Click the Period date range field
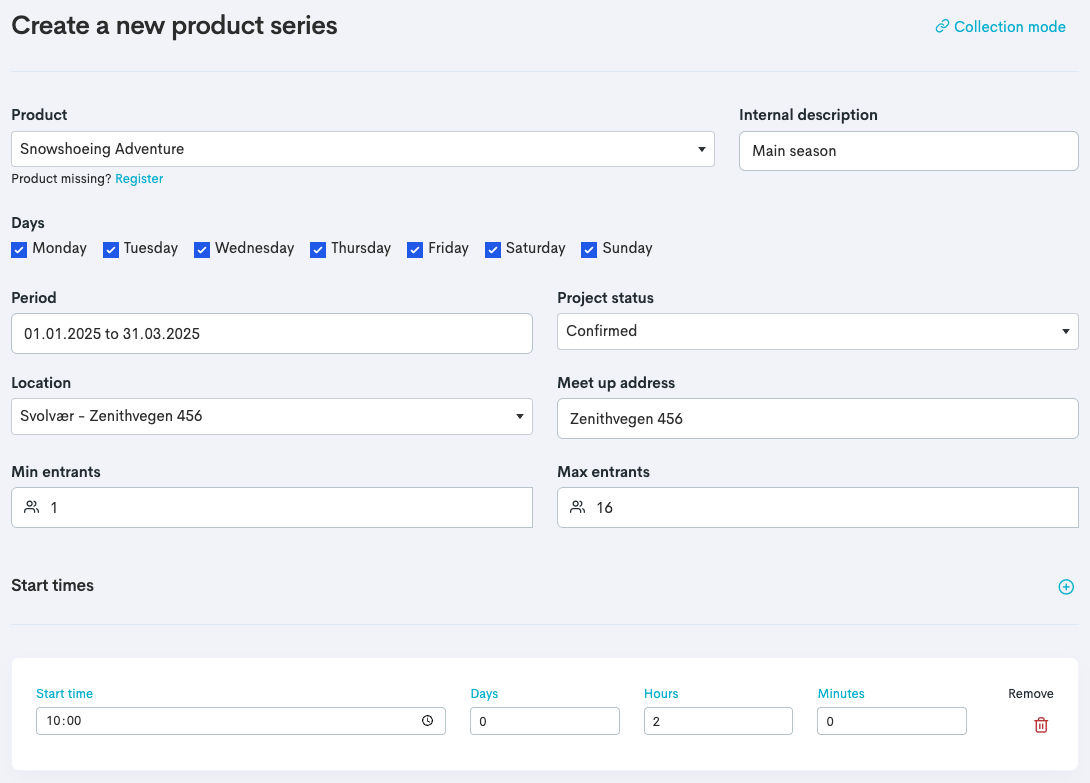 click(x=271, y=334)
